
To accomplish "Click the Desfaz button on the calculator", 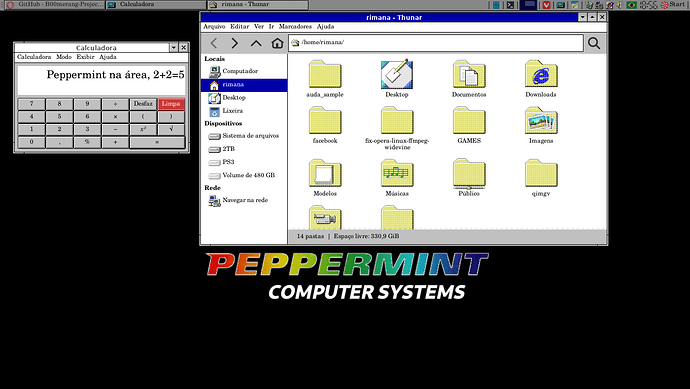I will click(x=143, y=104).
